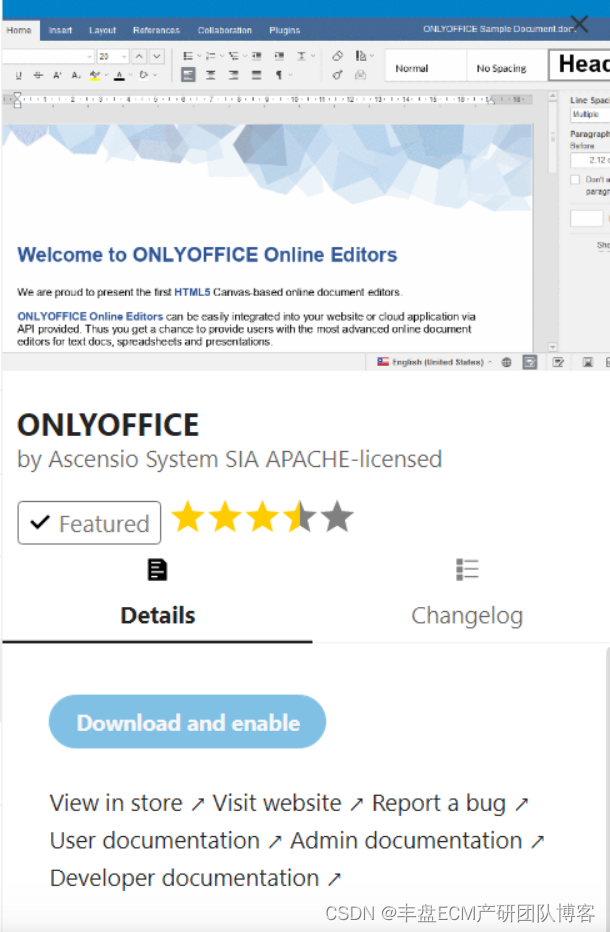Viewport: 610px width, 932px height.
Task: Select the align center icon
Action: 210,75
